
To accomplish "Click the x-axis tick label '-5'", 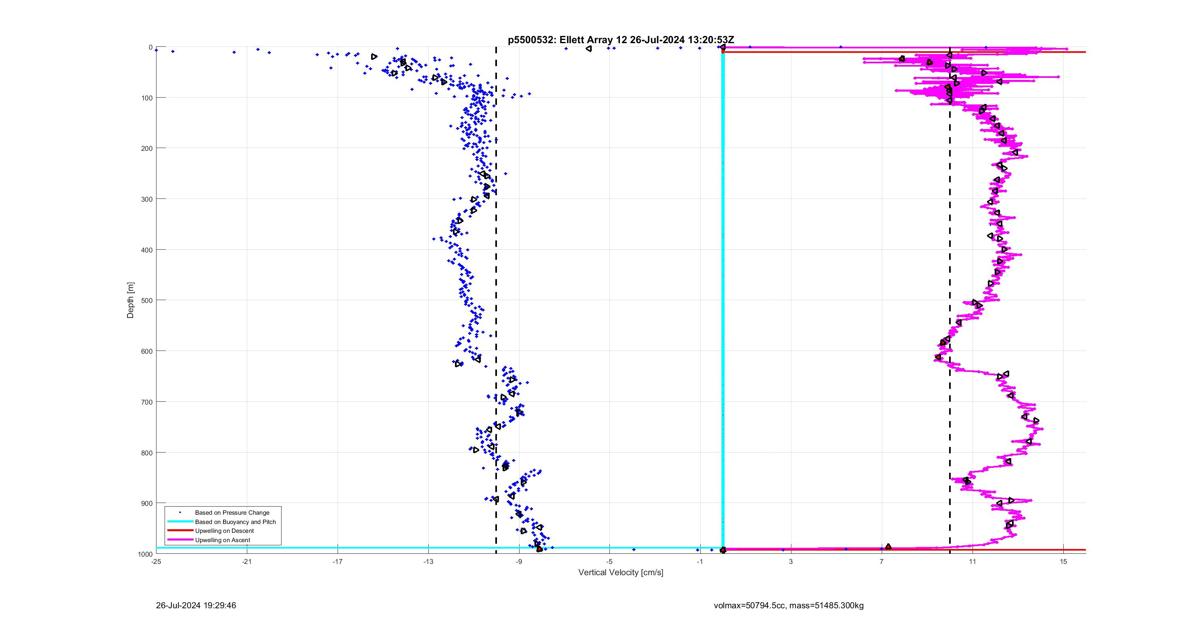I will [x=610, y=561].
